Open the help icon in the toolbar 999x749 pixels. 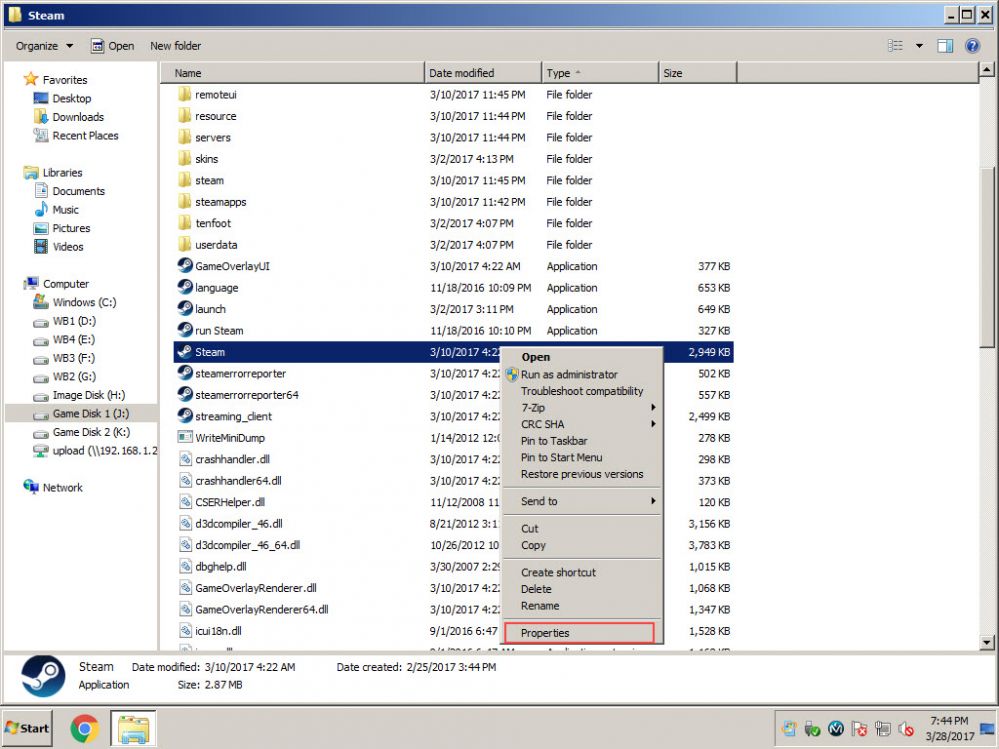(x=972, y=45)
